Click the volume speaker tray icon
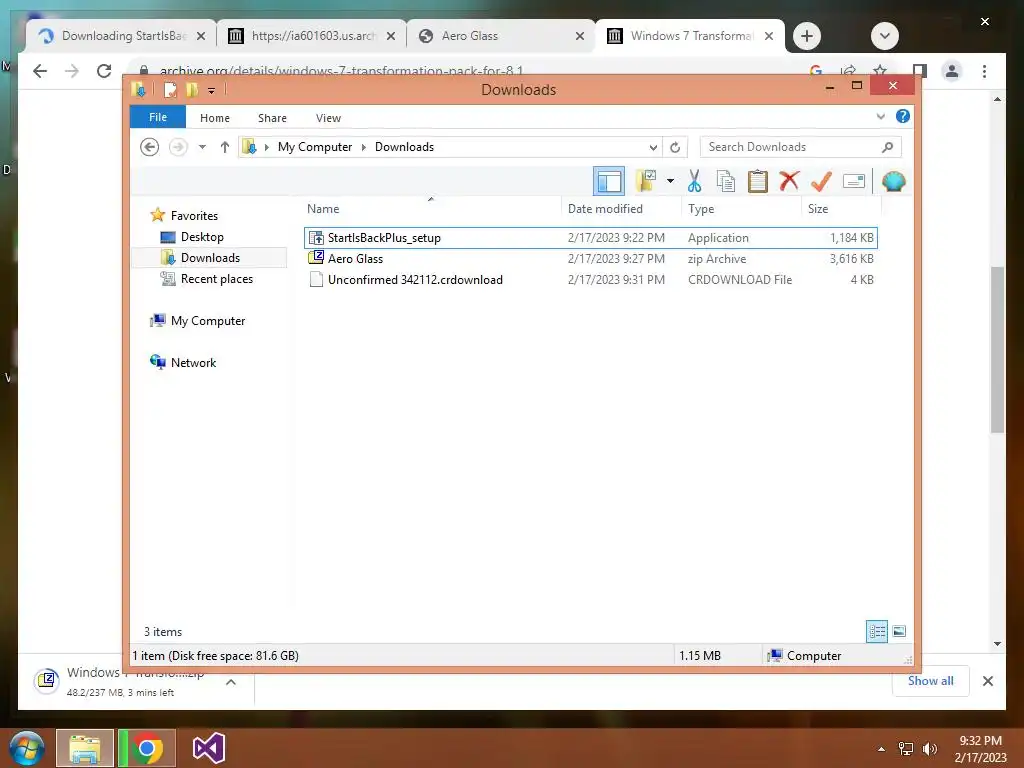The image size is (1024, 768). click(929, 749)
